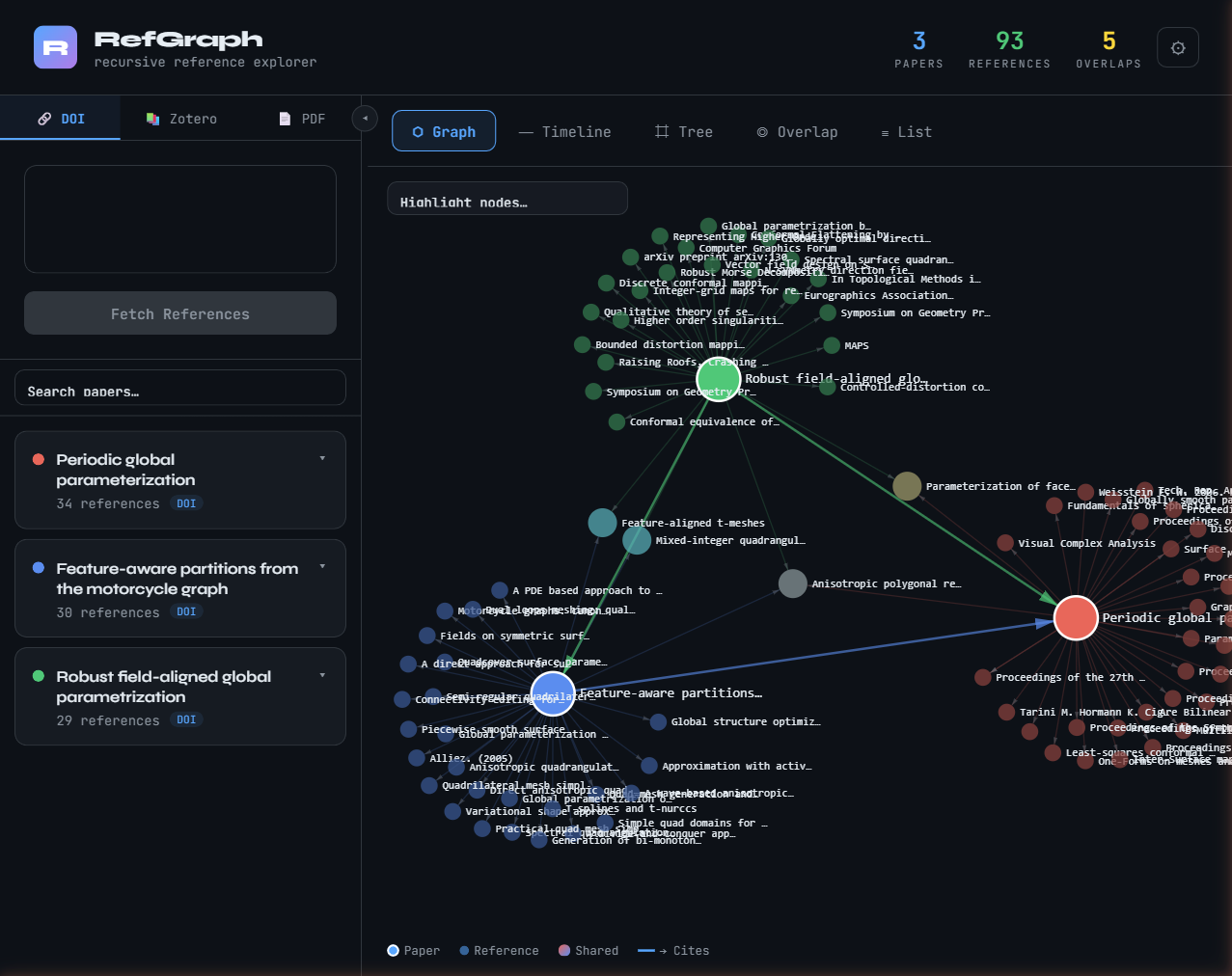Click the Fetch References button

[x=179, y=312]
